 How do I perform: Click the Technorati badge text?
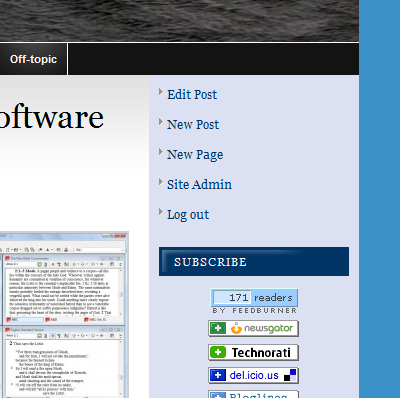click(x=261, y=353)
